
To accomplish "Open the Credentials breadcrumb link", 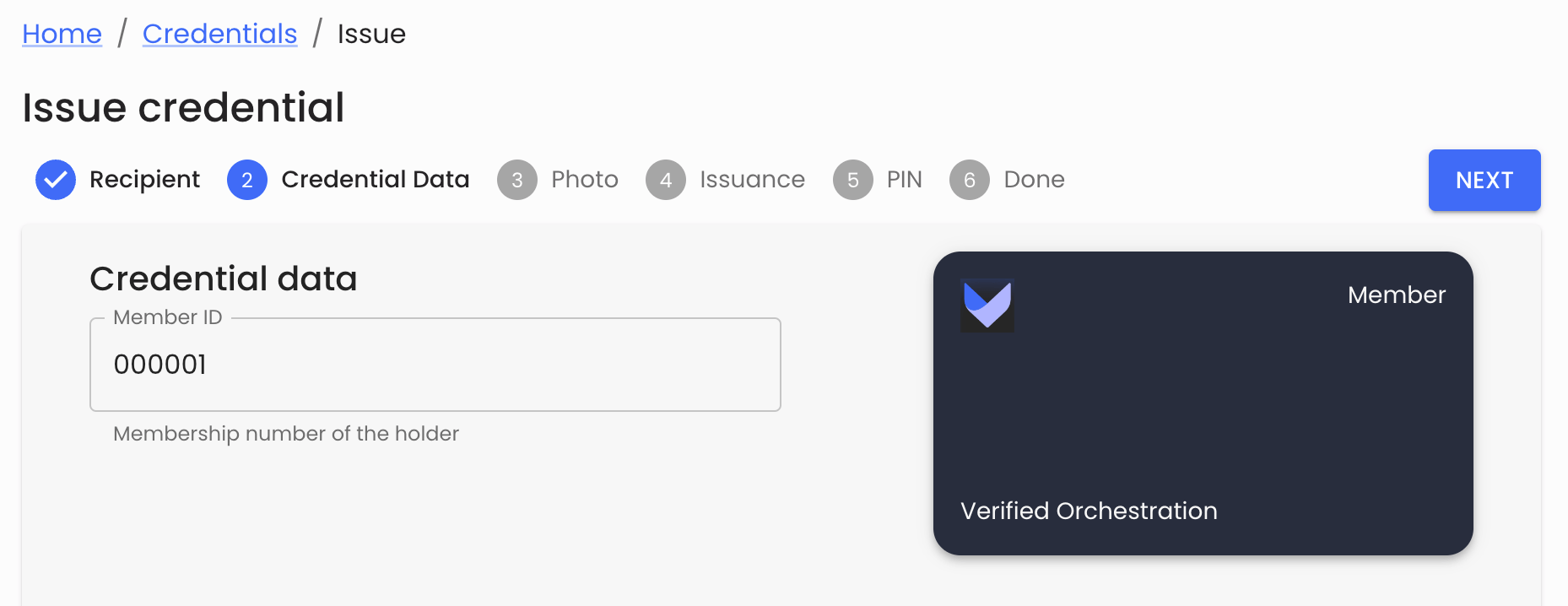I will point(219,34).
